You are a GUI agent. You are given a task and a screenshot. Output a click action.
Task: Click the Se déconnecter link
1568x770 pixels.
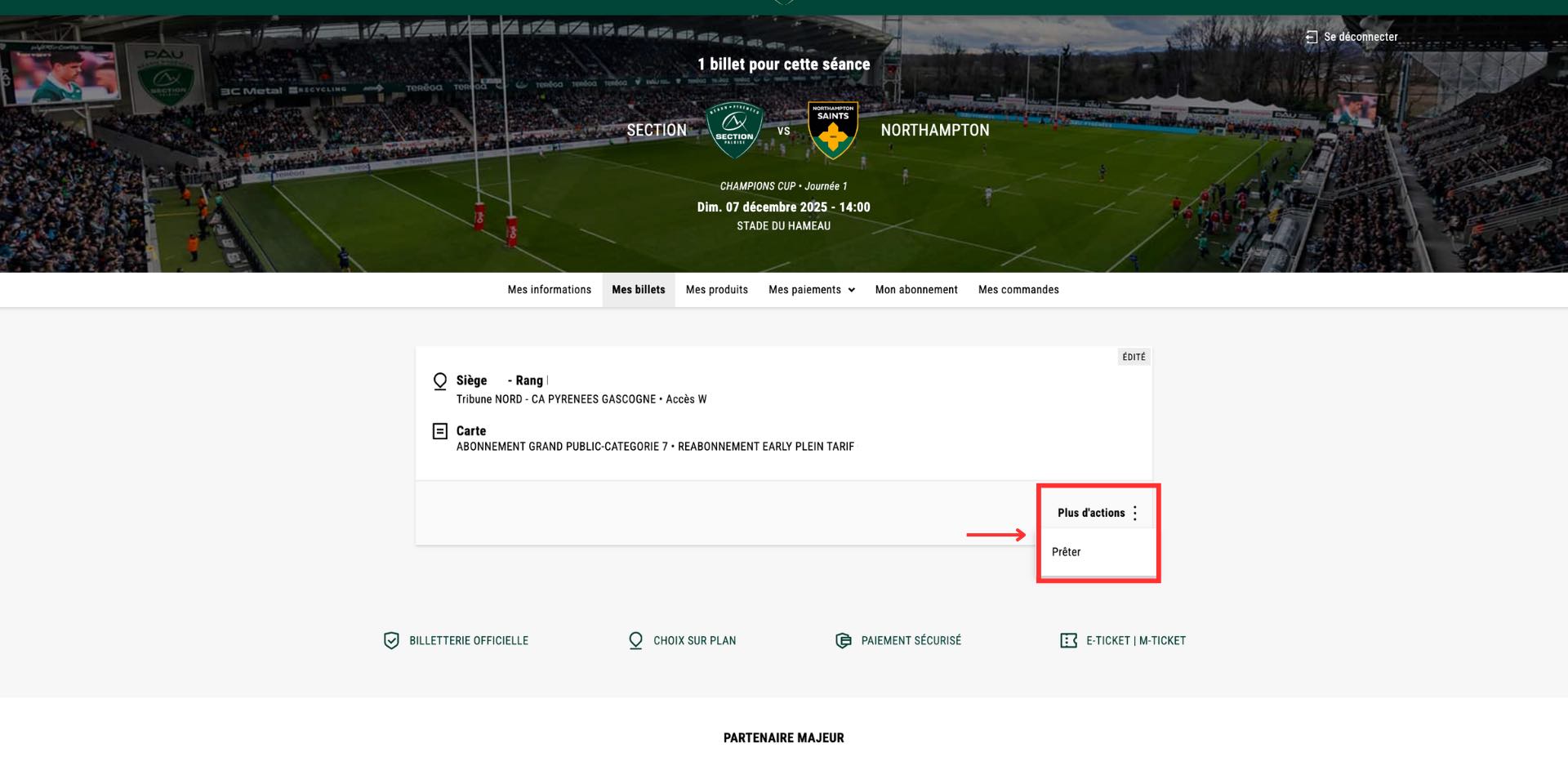point(1361,37)
